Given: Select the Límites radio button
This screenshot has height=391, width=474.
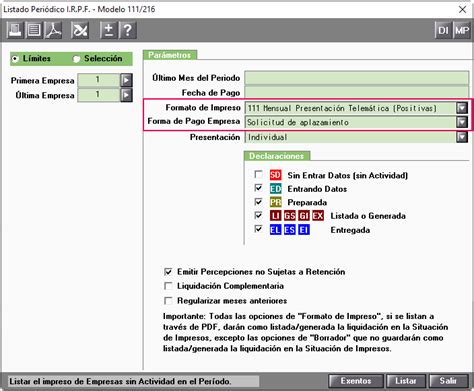Looking at the screenshot, I should 15,59.
